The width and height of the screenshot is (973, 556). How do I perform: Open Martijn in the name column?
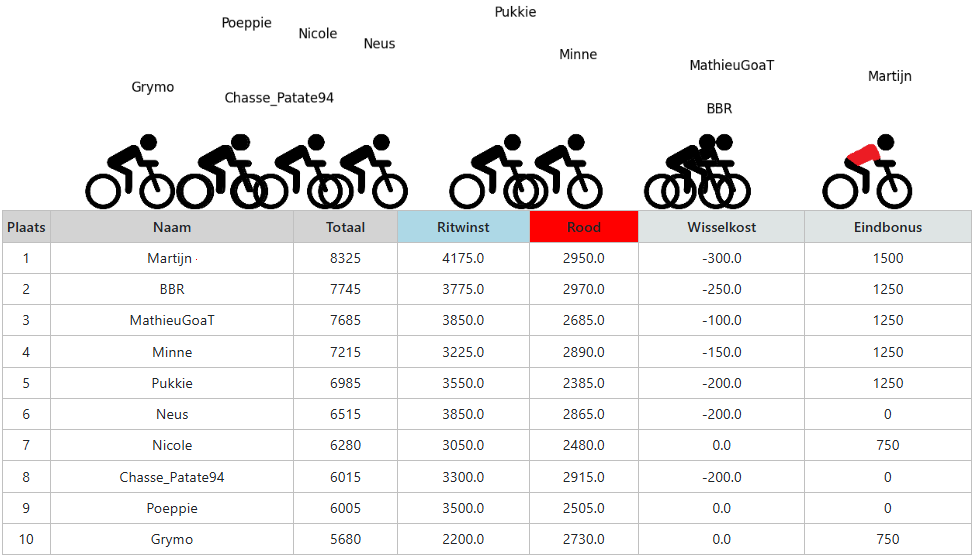(x=169, y=258)
